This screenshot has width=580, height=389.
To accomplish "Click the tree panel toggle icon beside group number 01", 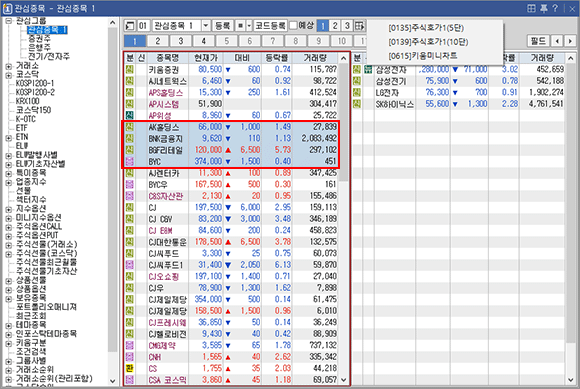I will click(x=130, y=26).
